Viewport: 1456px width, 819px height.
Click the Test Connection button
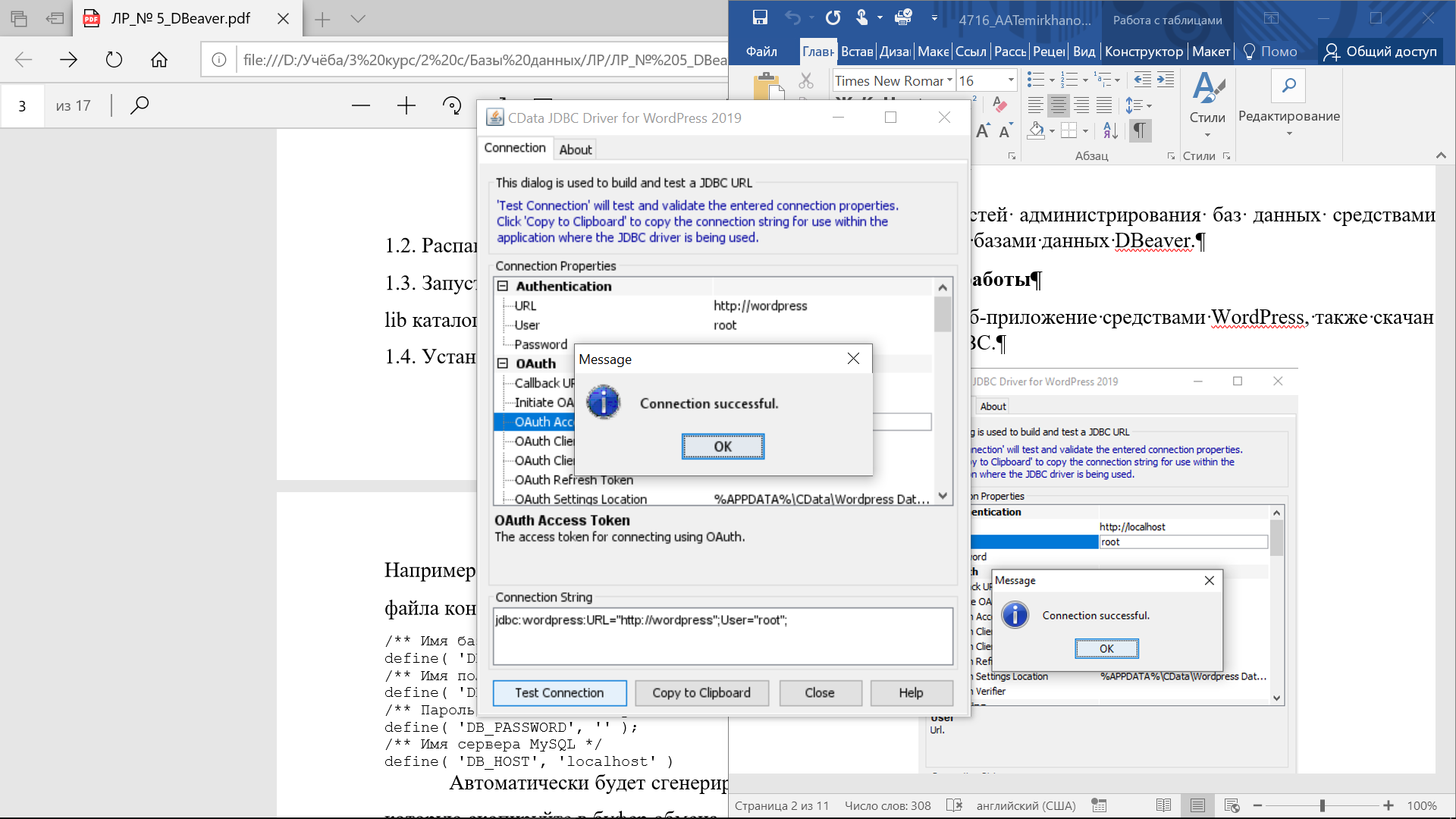point(560,692)
